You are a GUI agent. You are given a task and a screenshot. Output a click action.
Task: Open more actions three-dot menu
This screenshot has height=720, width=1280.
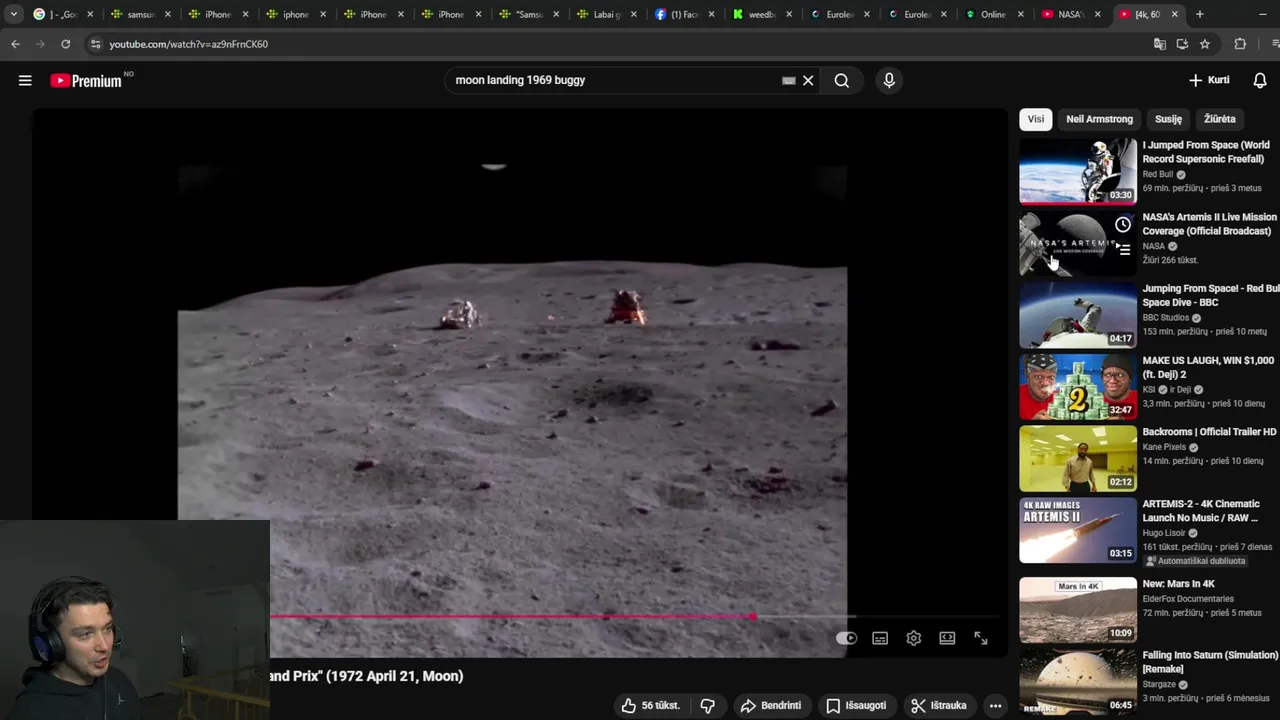pos(995,706)
